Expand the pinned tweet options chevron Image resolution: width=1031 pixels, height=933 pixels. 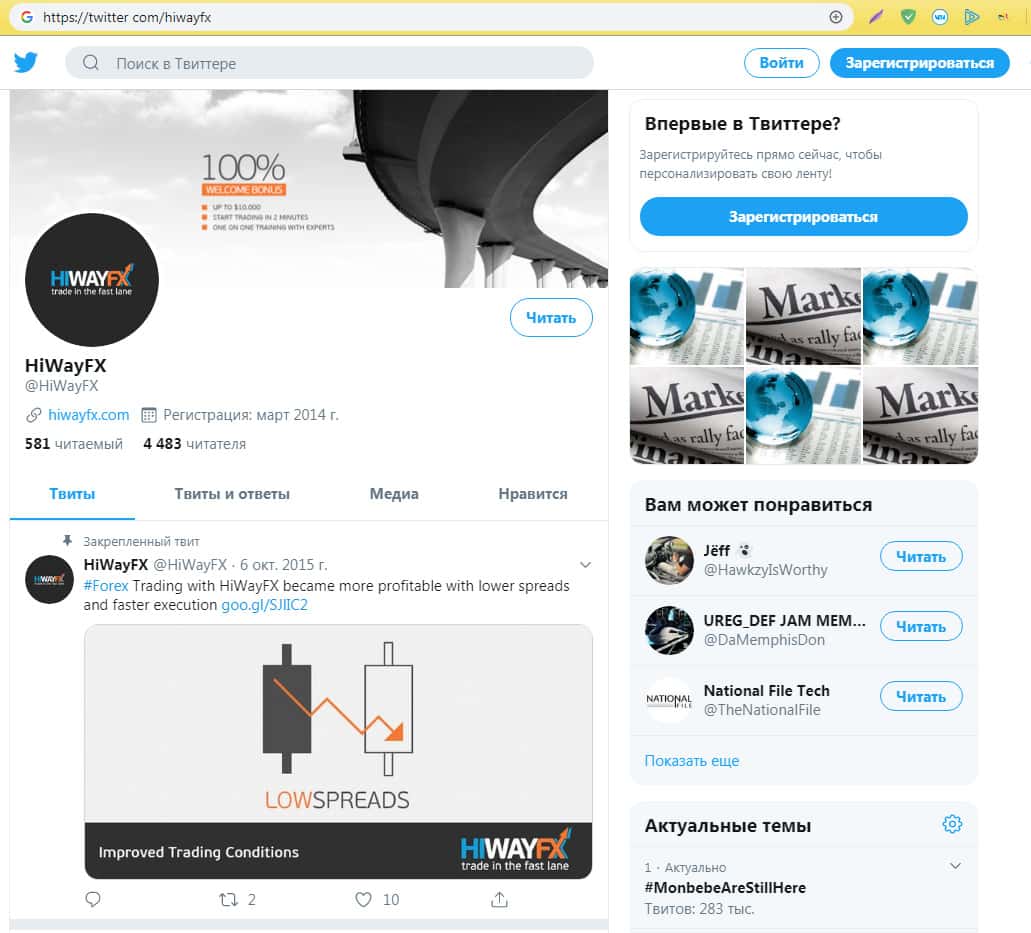(585, 565)
